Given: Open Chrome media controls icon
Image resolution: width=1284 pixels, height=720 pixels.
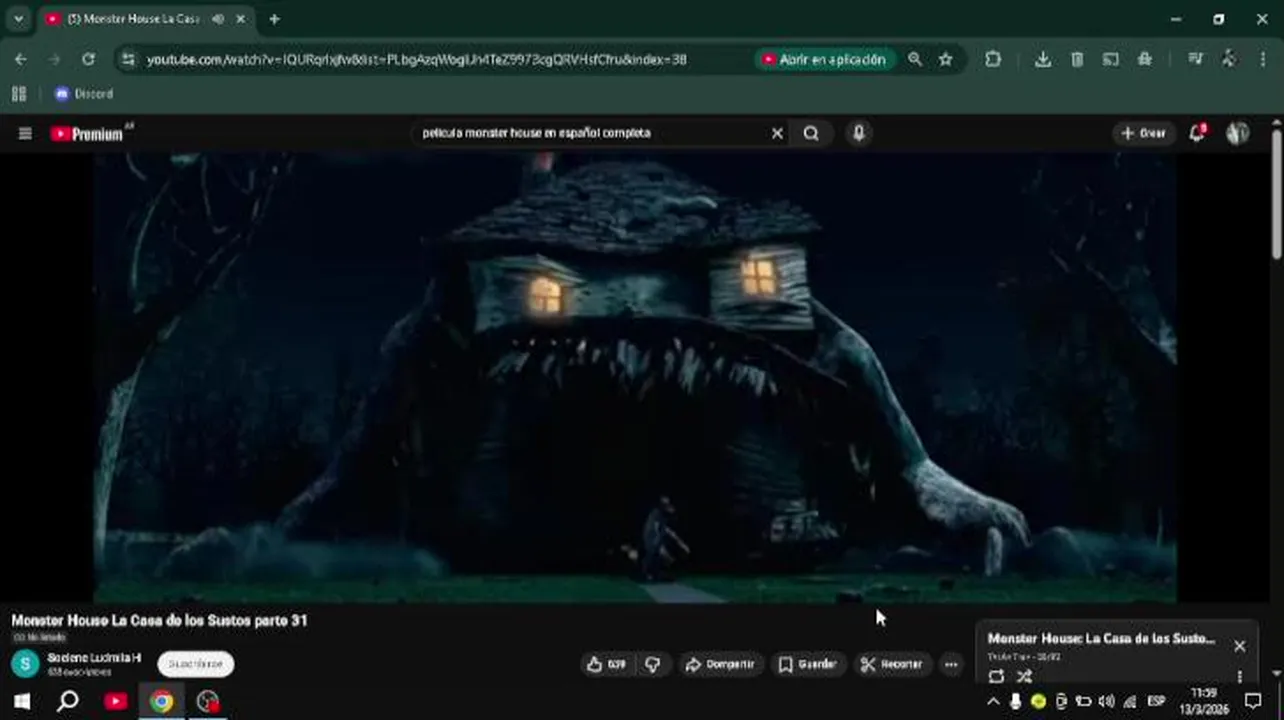Looking at the screenshot, I should pyautogui.click(x=1195, y=60).
